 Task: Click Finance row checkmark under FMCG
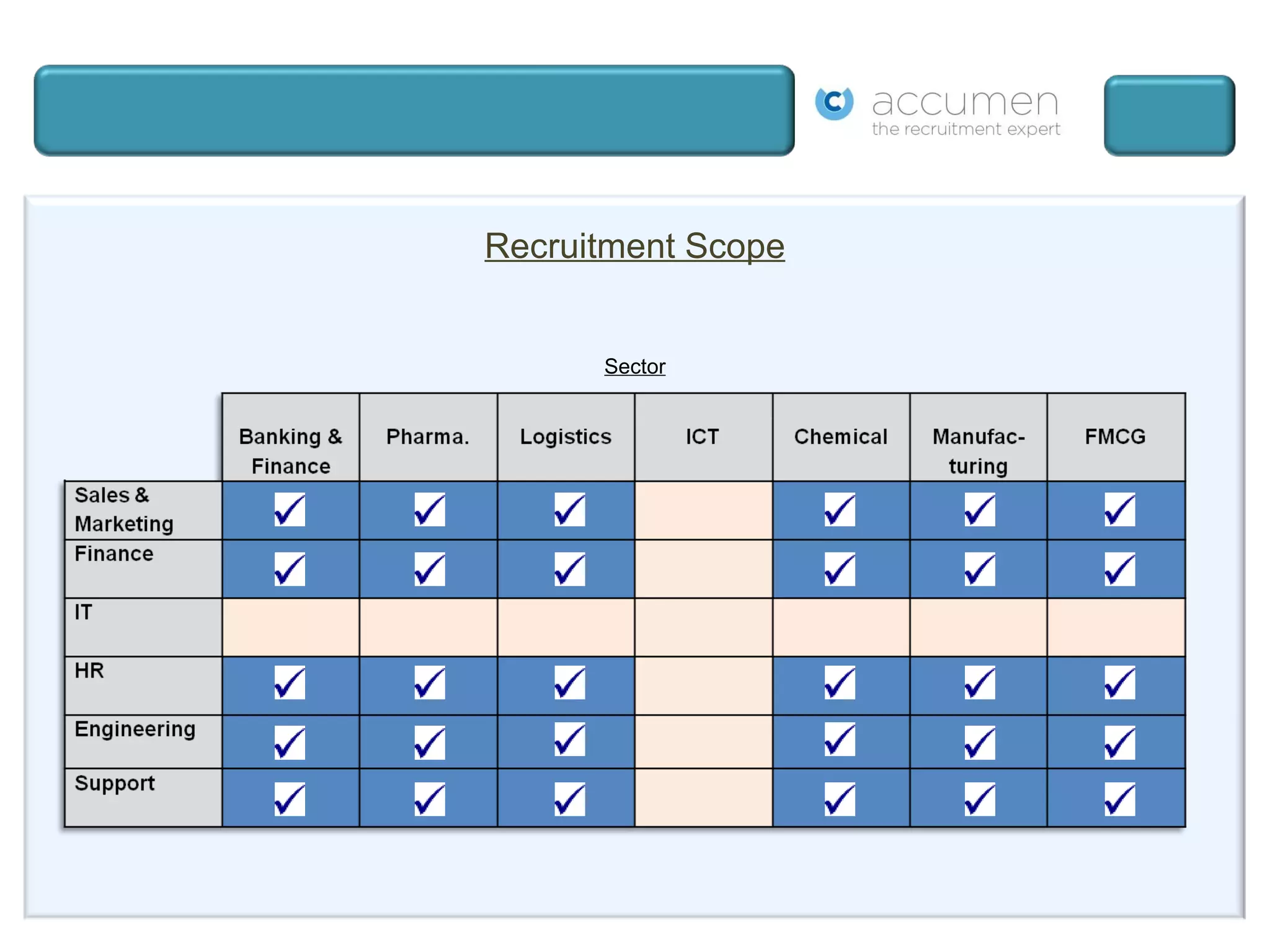point(1120,569)
